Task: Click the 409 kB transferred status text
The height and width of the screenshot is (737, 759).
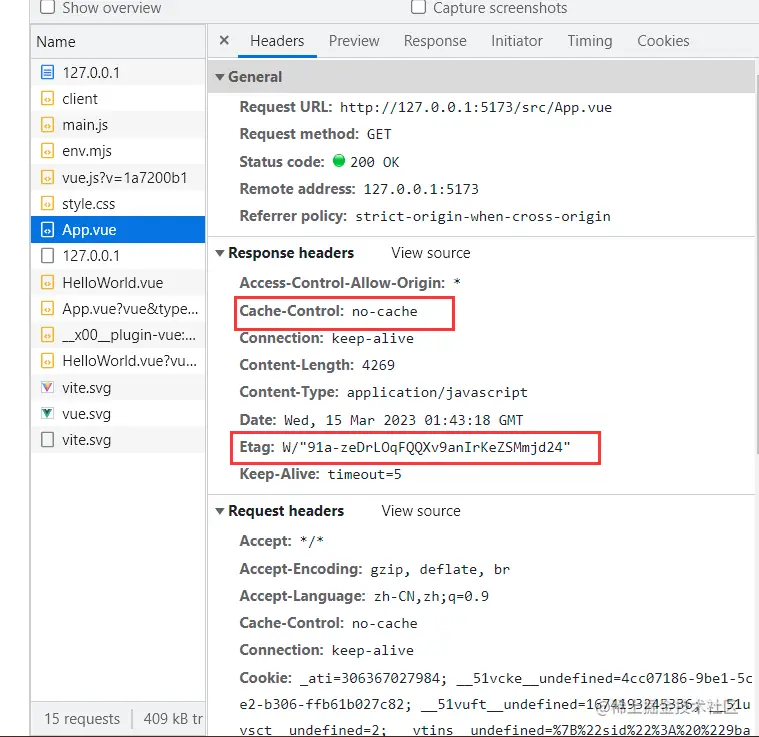Action: 173,719
